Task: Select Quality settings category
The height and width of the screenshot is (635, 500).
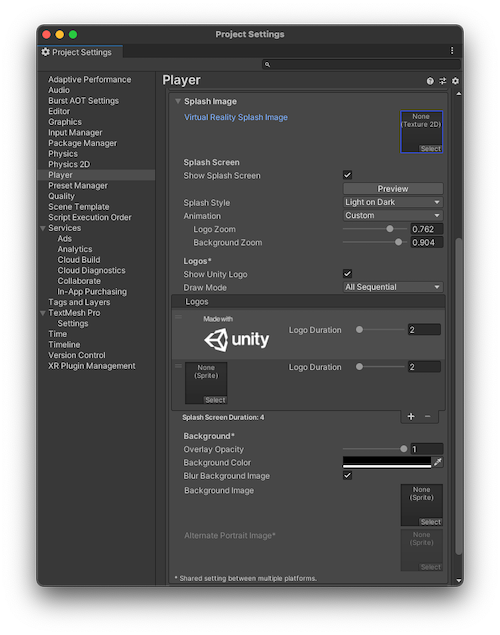Action: pyautogui.click(x=62, y=196)
